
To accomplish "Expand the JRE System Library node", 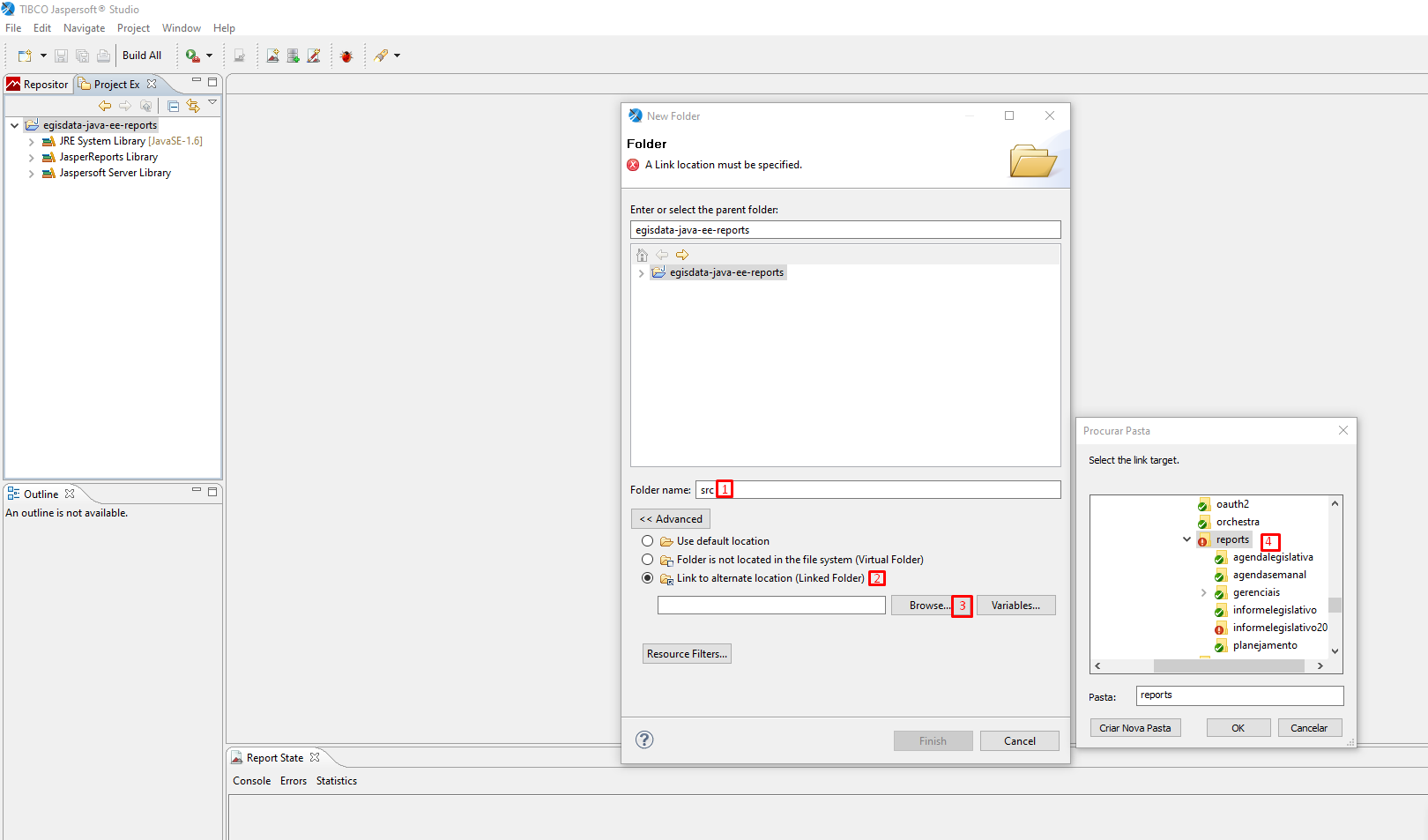I will point(32,142).
